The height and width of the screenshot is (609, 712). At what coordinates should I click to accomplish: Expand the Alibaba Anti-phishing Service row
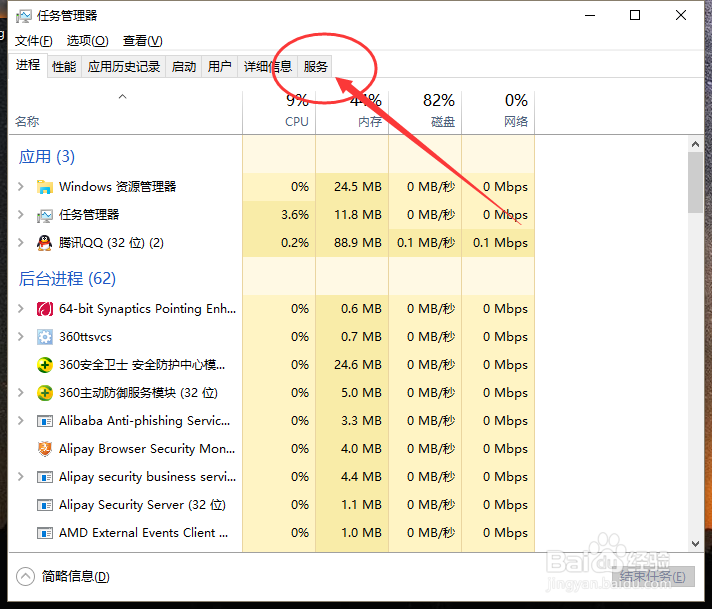coord(20,421)
